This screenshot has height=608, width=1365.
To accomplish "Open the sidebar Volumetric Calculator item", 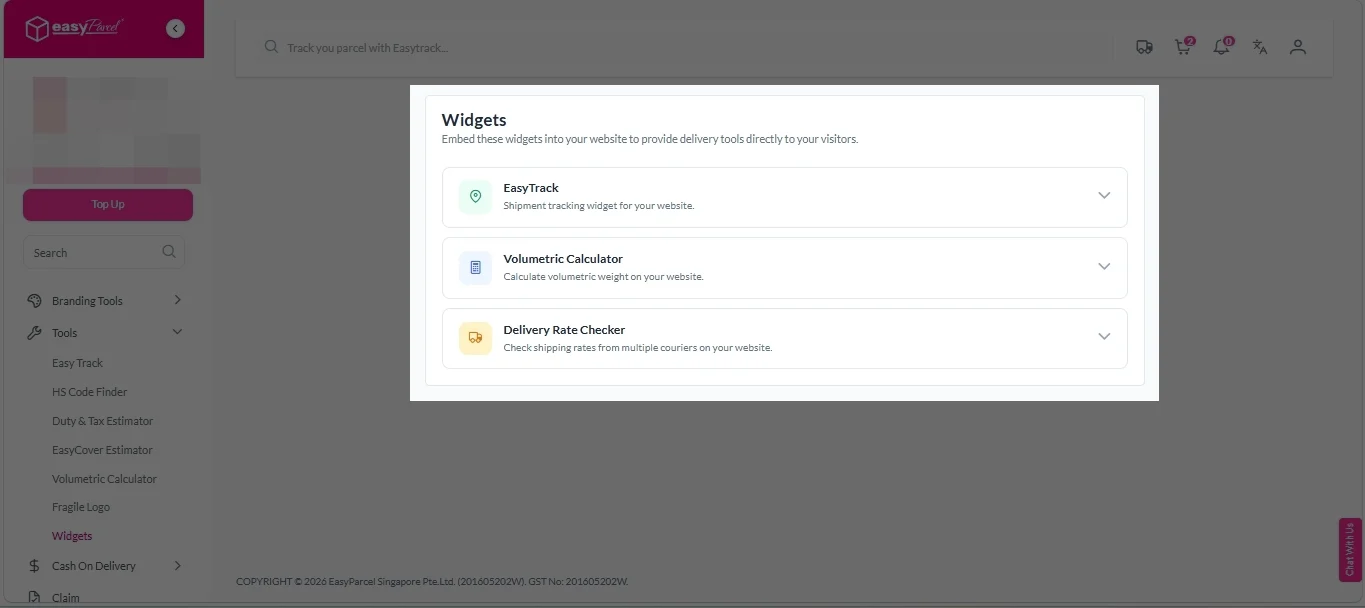I will click(x=104, y=479).
